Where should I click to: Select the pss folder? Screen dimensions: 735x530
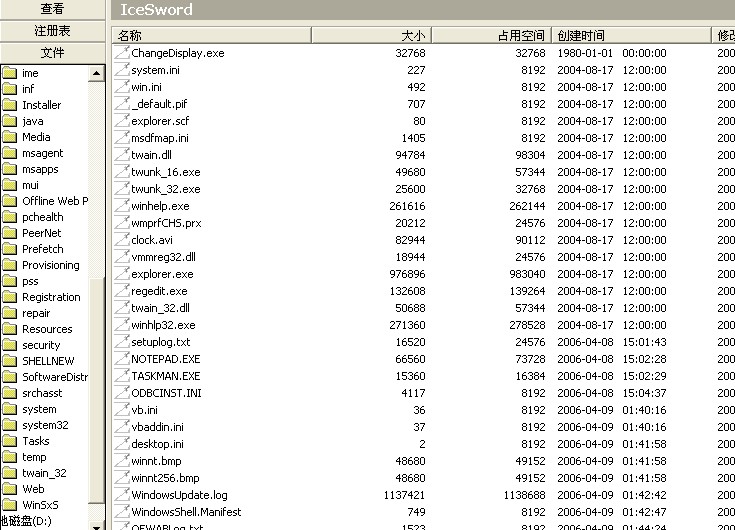click(x=30, y=281)
